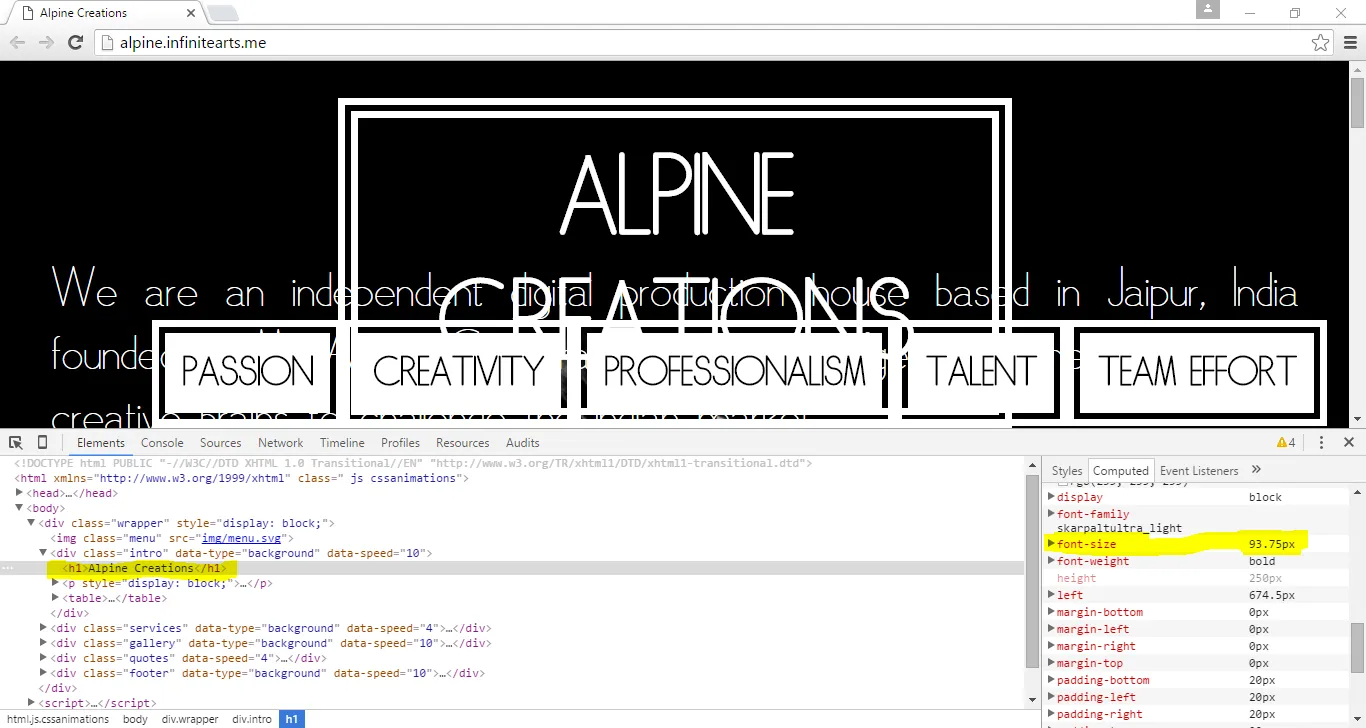1366x728 pixels.
Task: Switch to the Elements tab
Action: coord(101,443)
